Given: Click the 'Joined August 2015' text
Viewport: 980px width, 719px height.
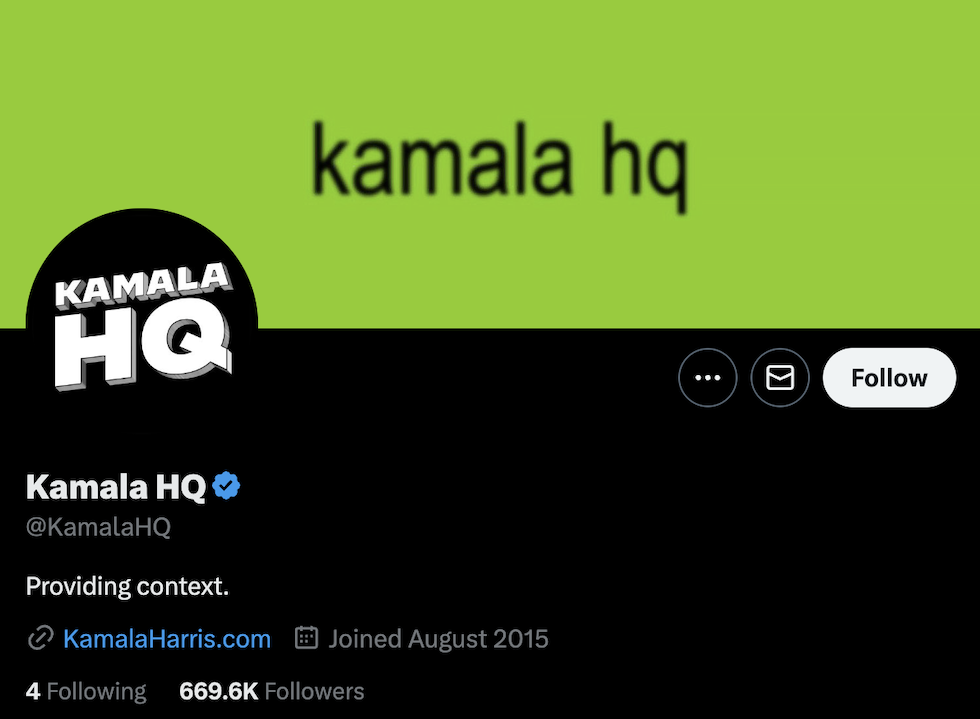Looking at the screenshot, I should (x=438, y=639).
